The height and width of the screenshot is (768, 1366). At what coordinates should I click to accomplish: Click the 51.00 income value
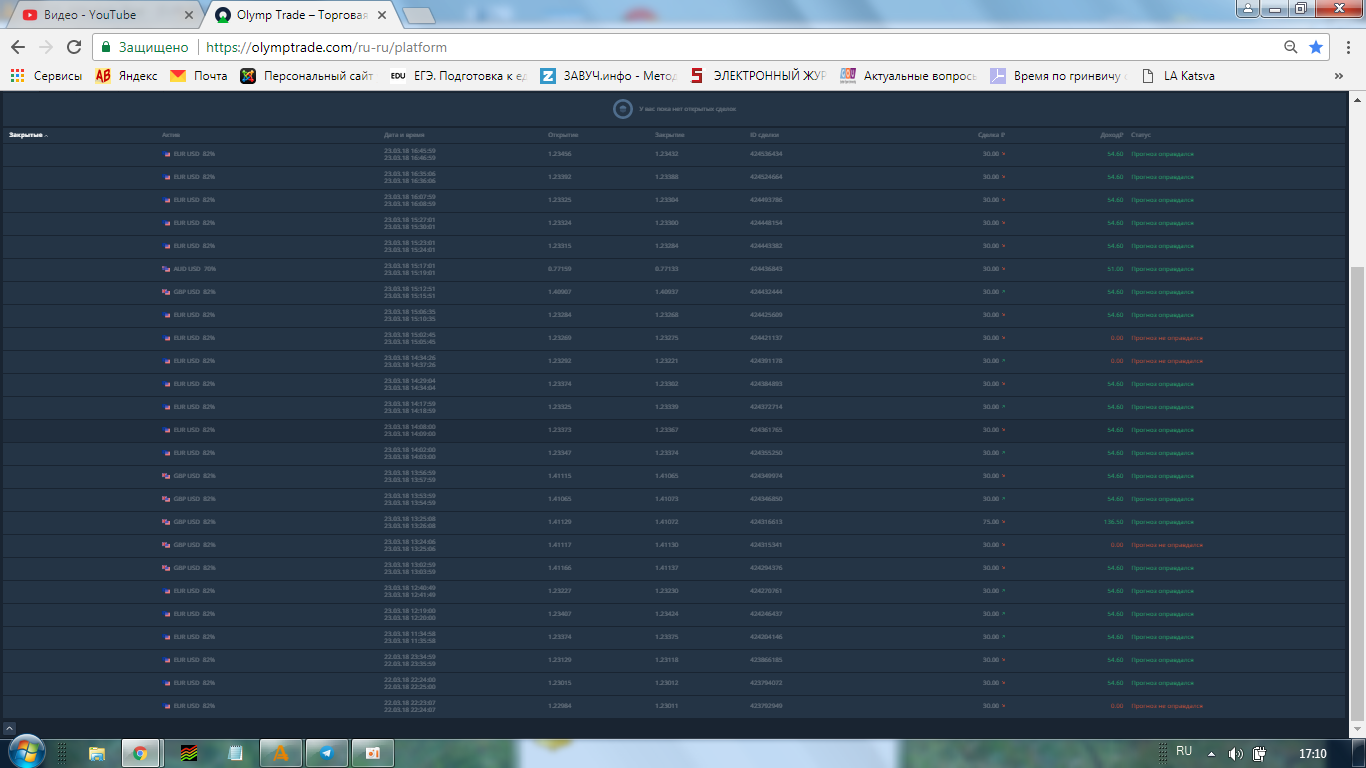click(x=1115, y=269)
